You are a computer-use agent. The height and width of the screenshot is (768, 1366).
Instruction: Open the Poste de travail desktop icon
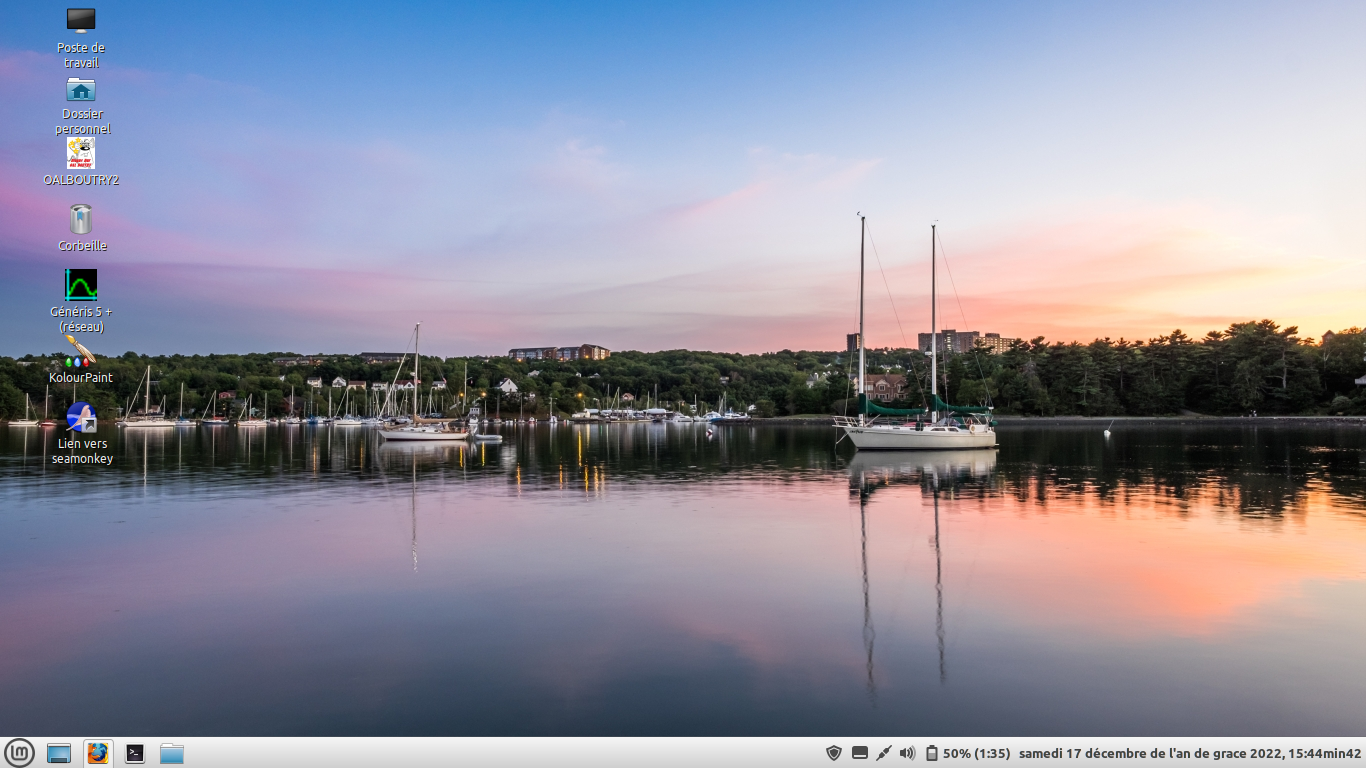pyautogui.click(x=81, y=21)
